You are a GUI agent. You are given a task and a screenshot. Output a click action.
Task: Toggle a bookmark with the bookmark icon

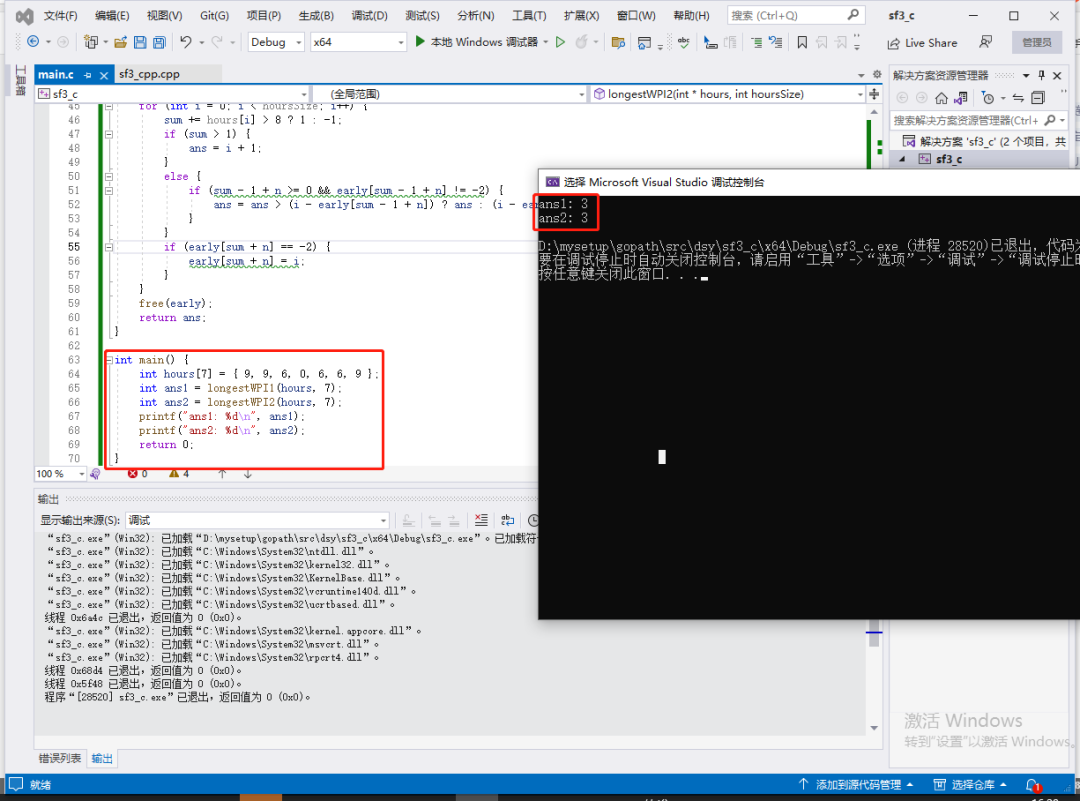[802, 43]
